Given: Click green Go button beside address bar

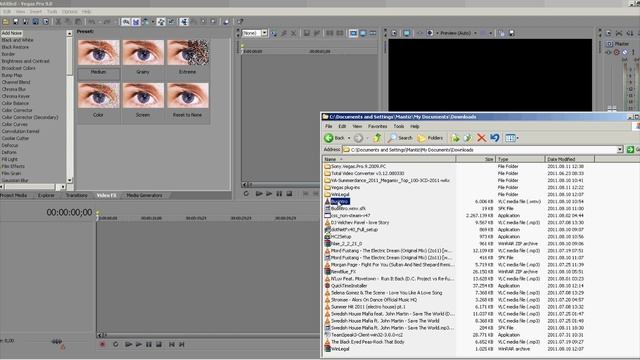Looking at the screenshot, I should click(631, 150).
